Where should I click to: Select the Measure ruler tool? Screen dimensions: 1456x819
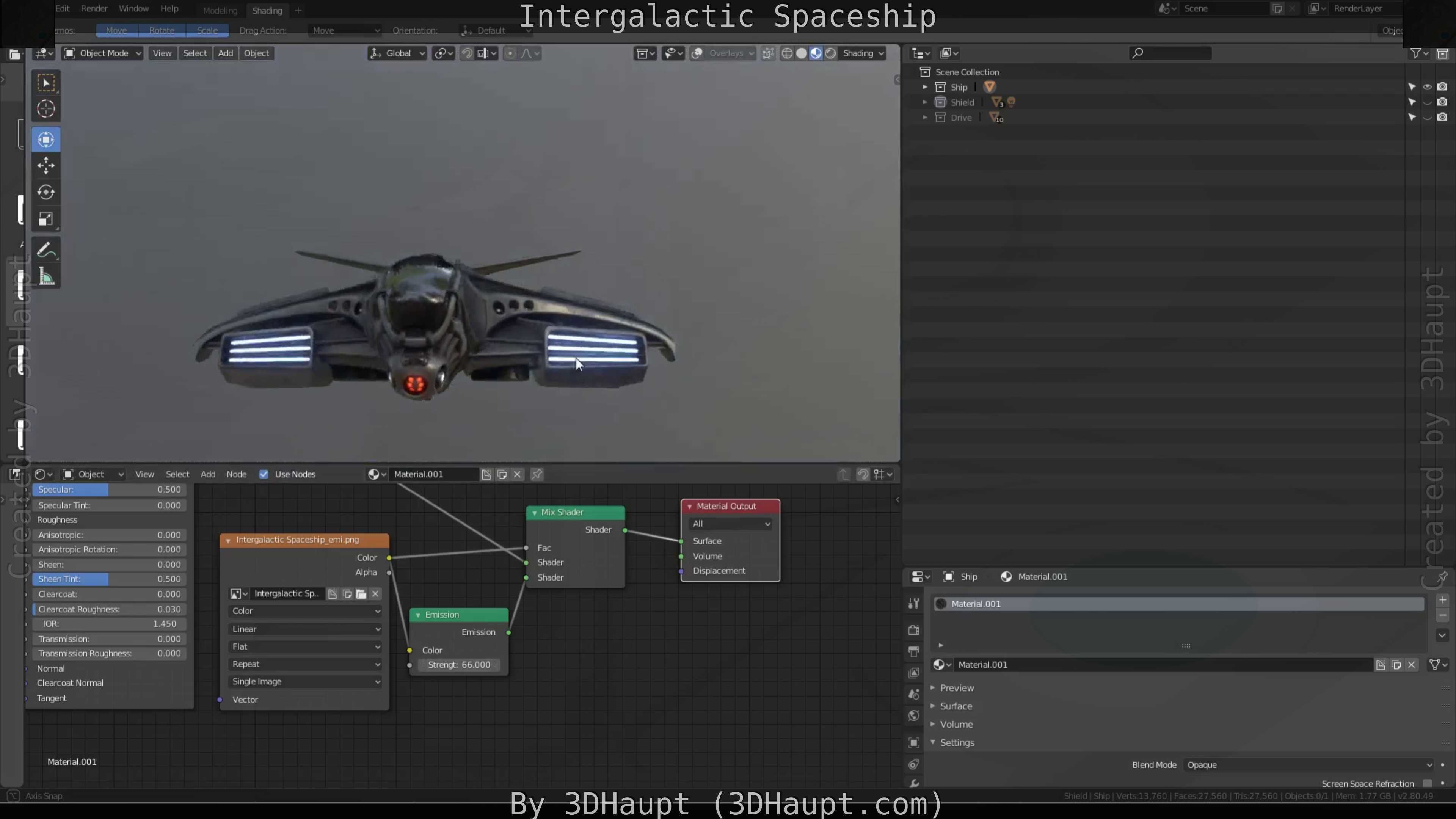pos(46,277)
